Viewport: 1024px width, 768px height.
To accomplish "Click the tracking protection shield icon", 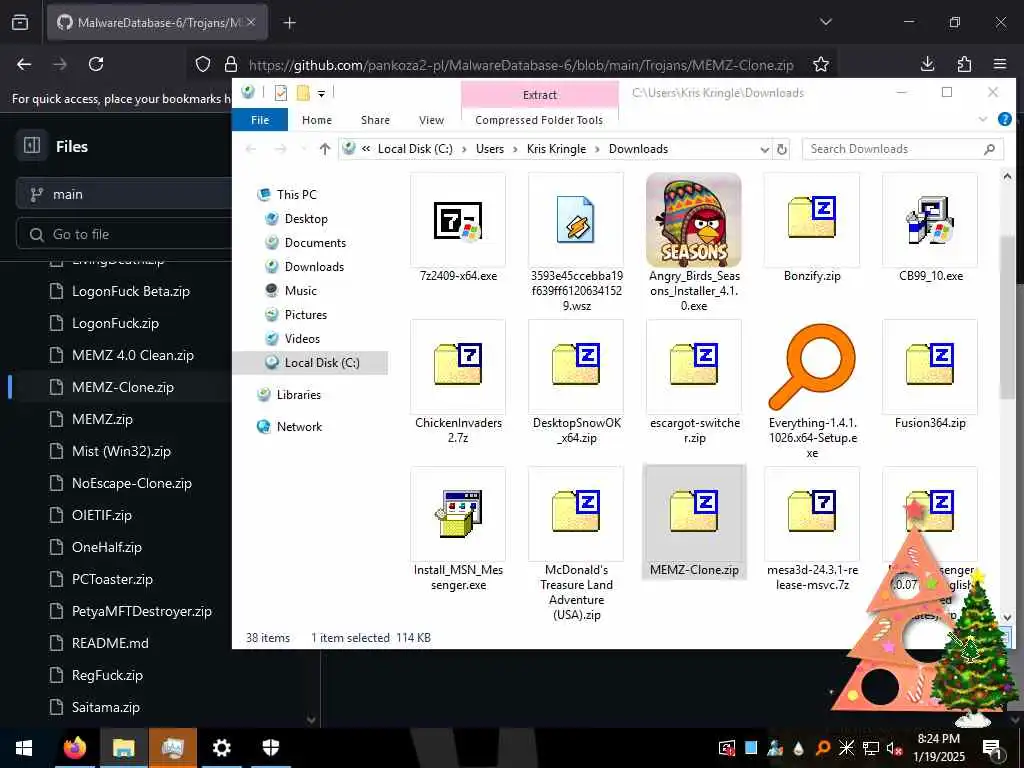I will tap(203, 64).
